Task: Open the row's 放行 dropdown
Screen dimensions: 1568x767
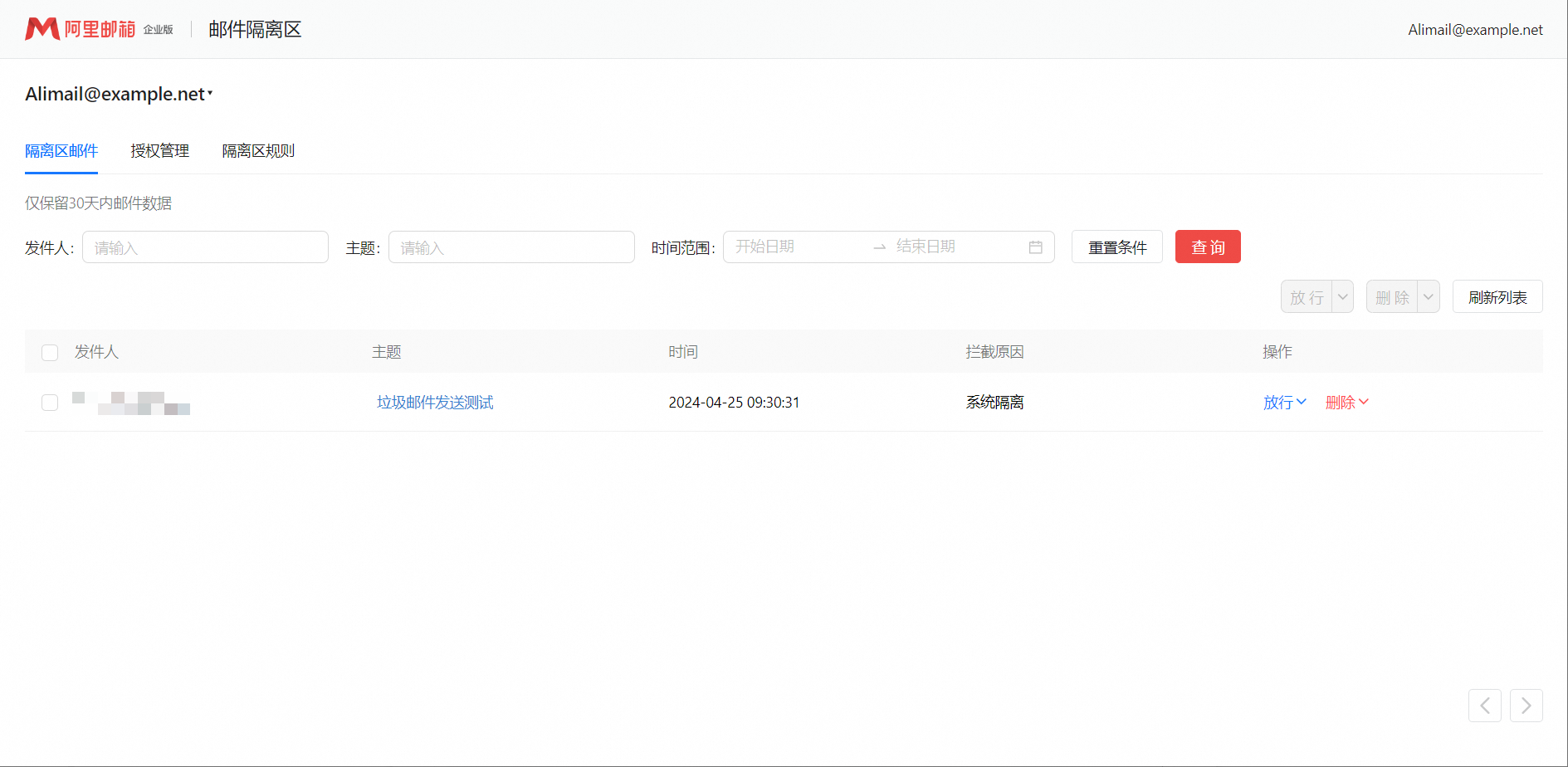Action: point(1284,403)
